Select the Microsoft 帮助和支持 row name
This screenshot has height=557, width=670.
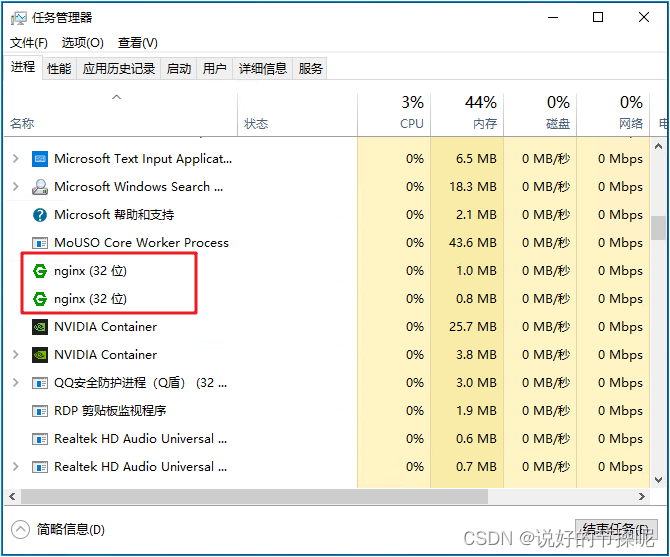tap(114, 215)
